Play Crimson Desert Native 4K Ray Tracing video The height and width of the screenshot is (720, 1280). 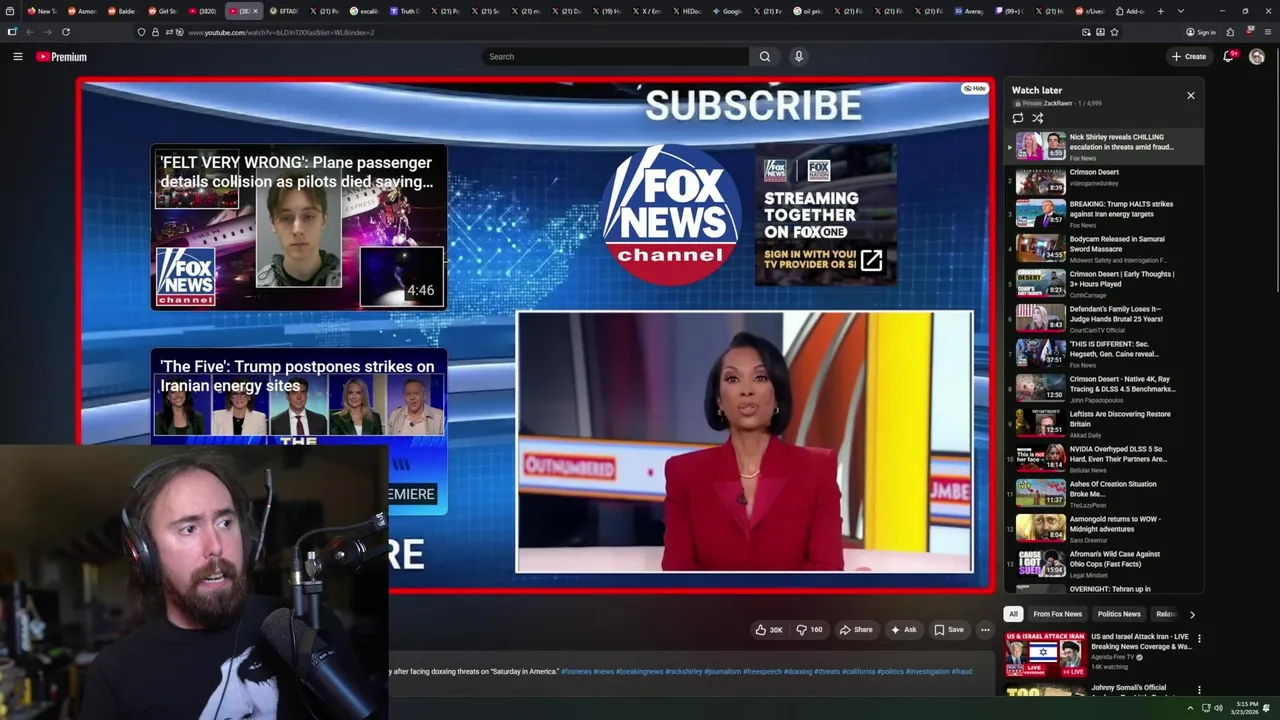pos(1104,389)
